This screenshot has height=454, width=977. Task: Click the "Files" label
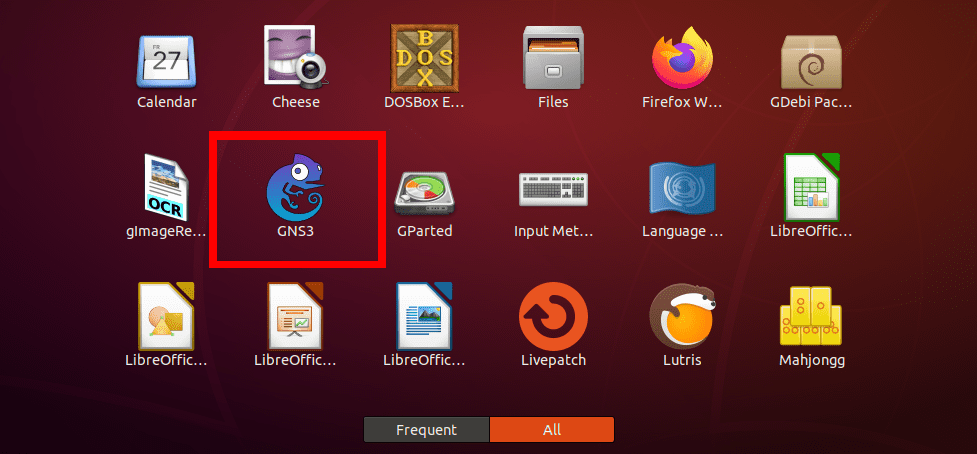pyautogui.click(x=553, y=102)
